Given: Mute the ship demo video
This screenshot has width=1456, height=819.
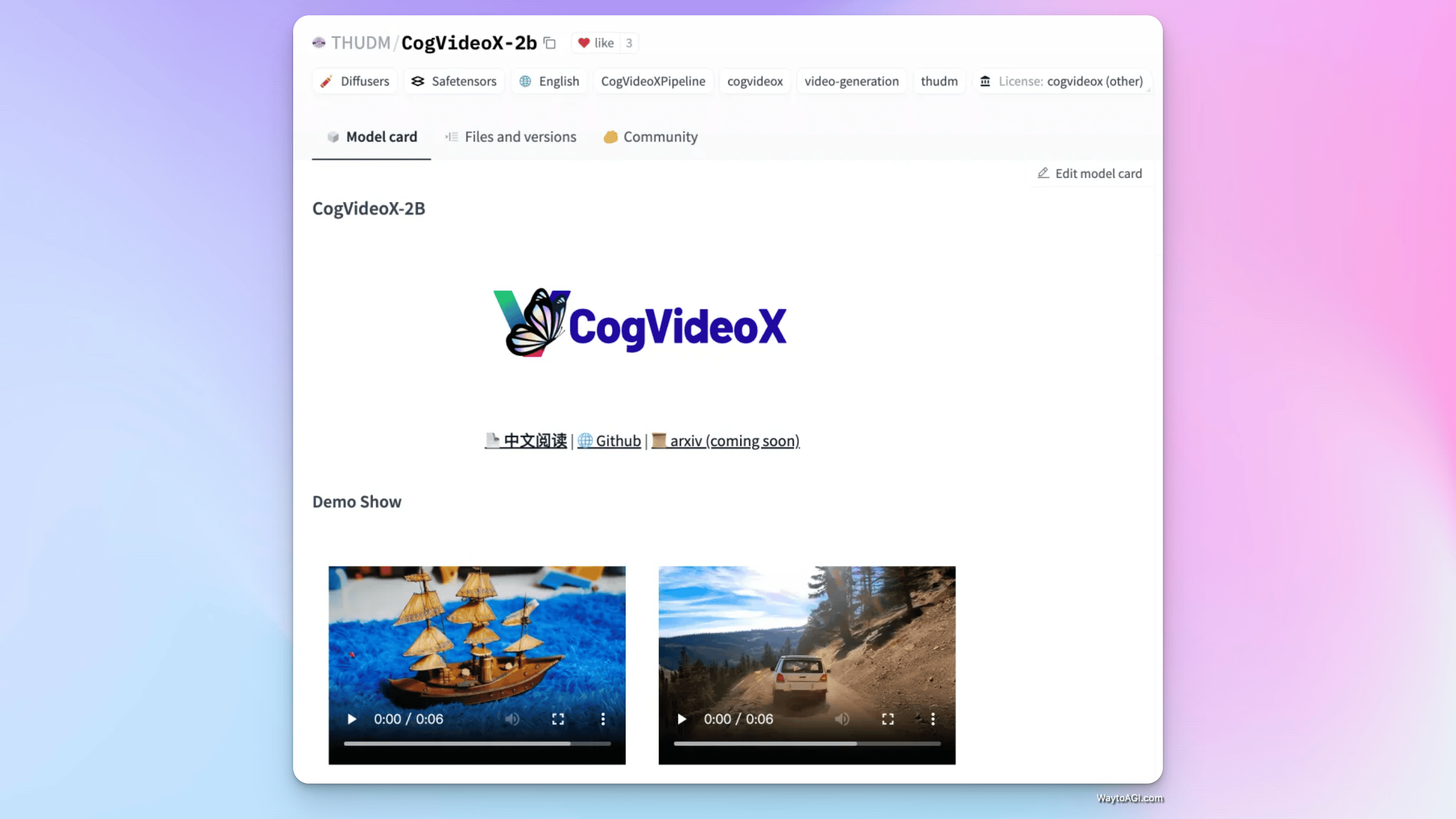Looking at the screenshot, I should (x=512, y=719).
